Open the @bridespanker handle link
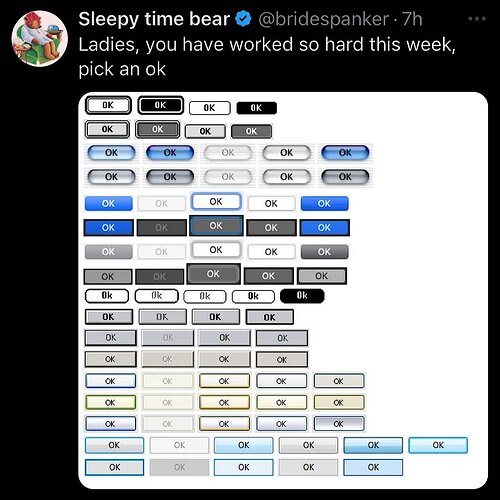 [323, 19]
